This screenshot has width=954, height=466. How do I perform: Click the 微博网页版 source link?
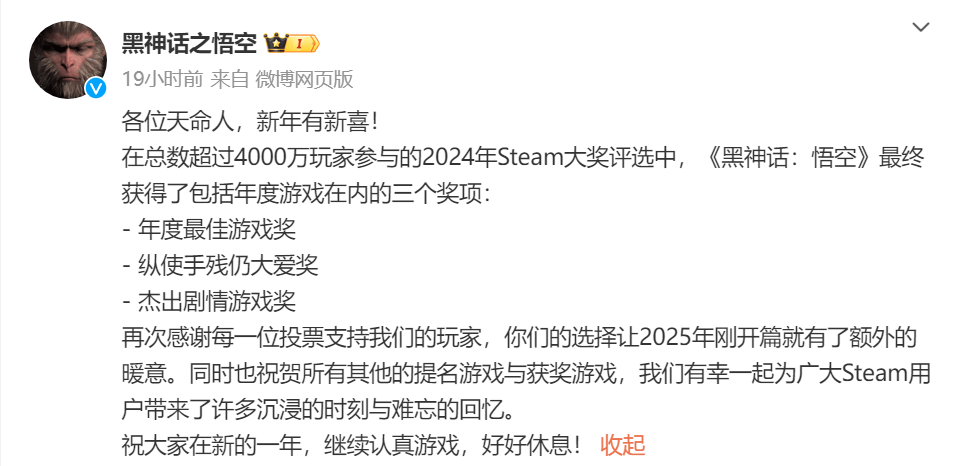pos(304,79)
